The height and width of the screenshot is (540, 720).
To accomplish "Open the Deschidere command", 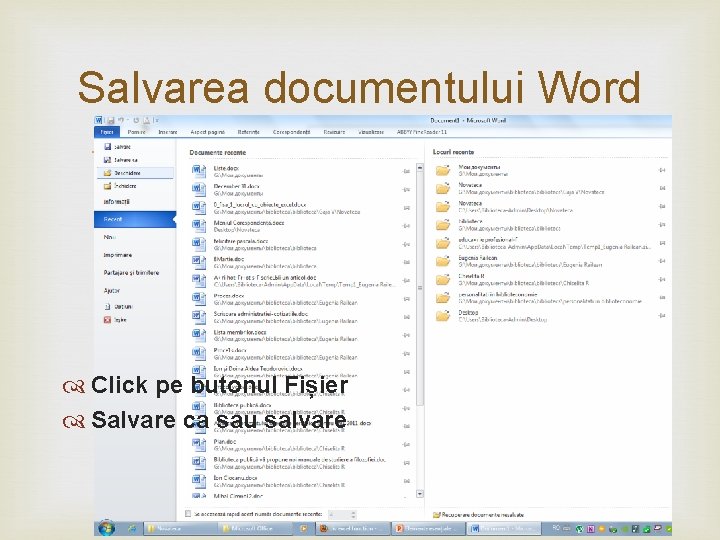I will pyautogui.click(x=135, y=173).
